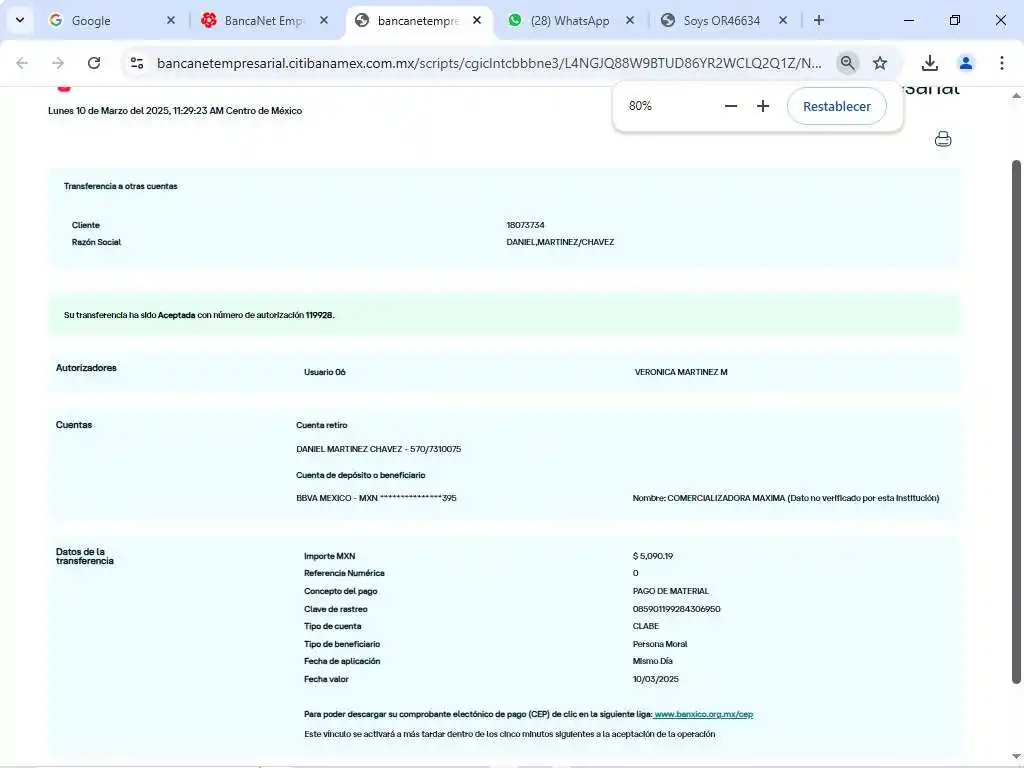Open a new tab with plus button
This screenshot has width=1024, height=768.
tap(819, 20)
